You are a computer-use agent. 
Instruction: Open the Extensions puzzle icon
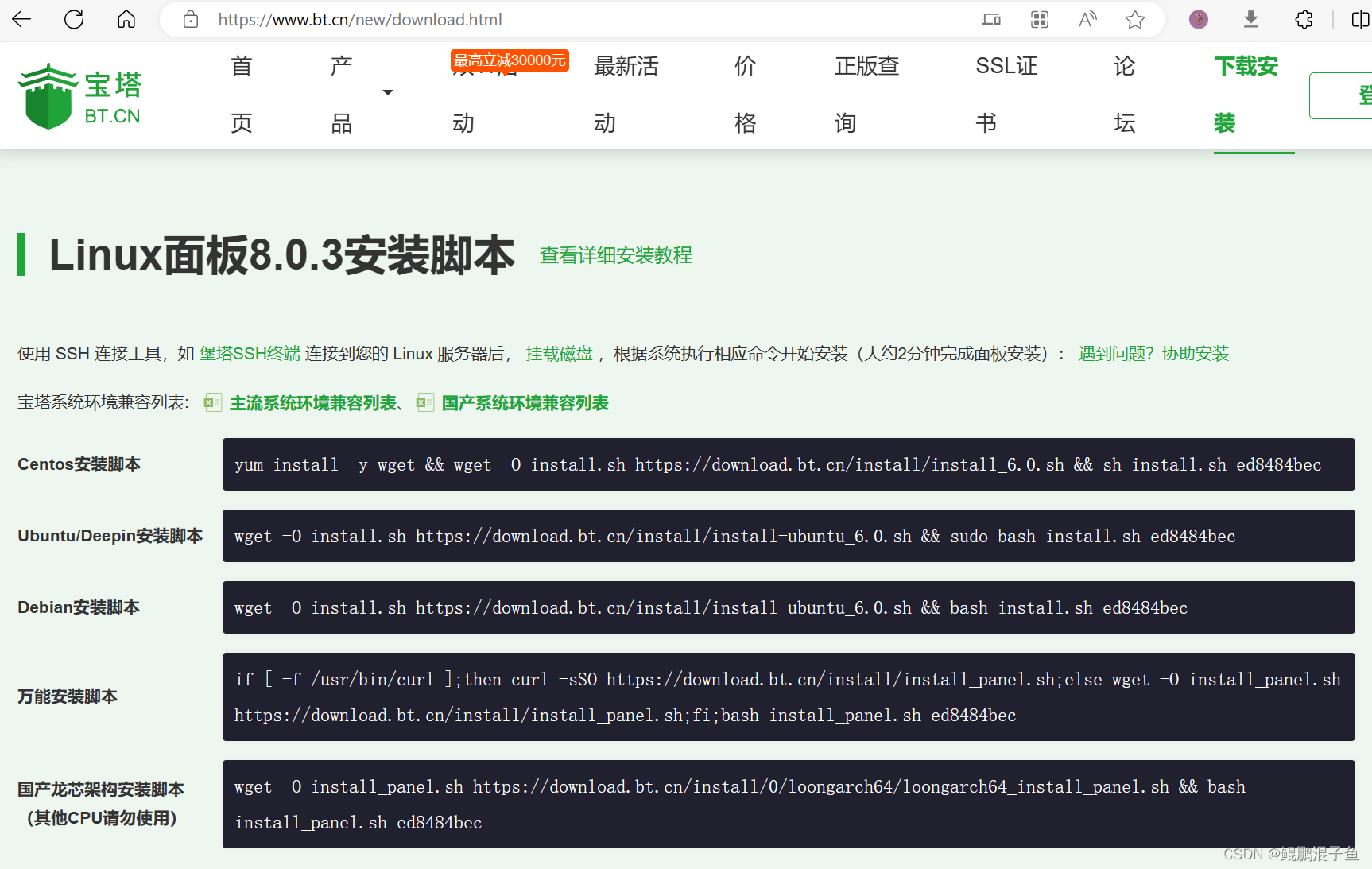[1304, 19]
